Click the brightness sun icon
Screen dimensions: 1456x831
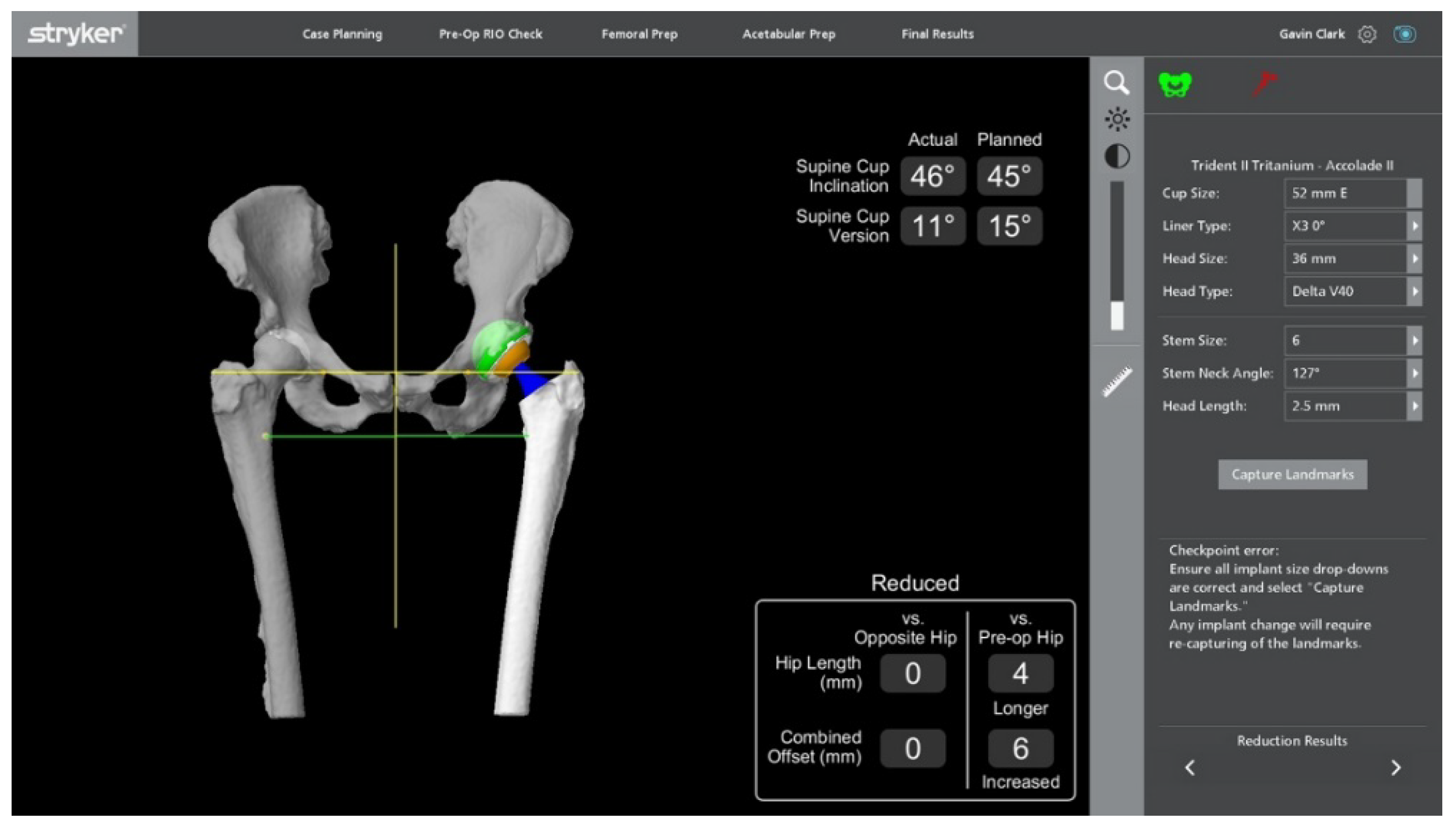tap(1116, 120)
